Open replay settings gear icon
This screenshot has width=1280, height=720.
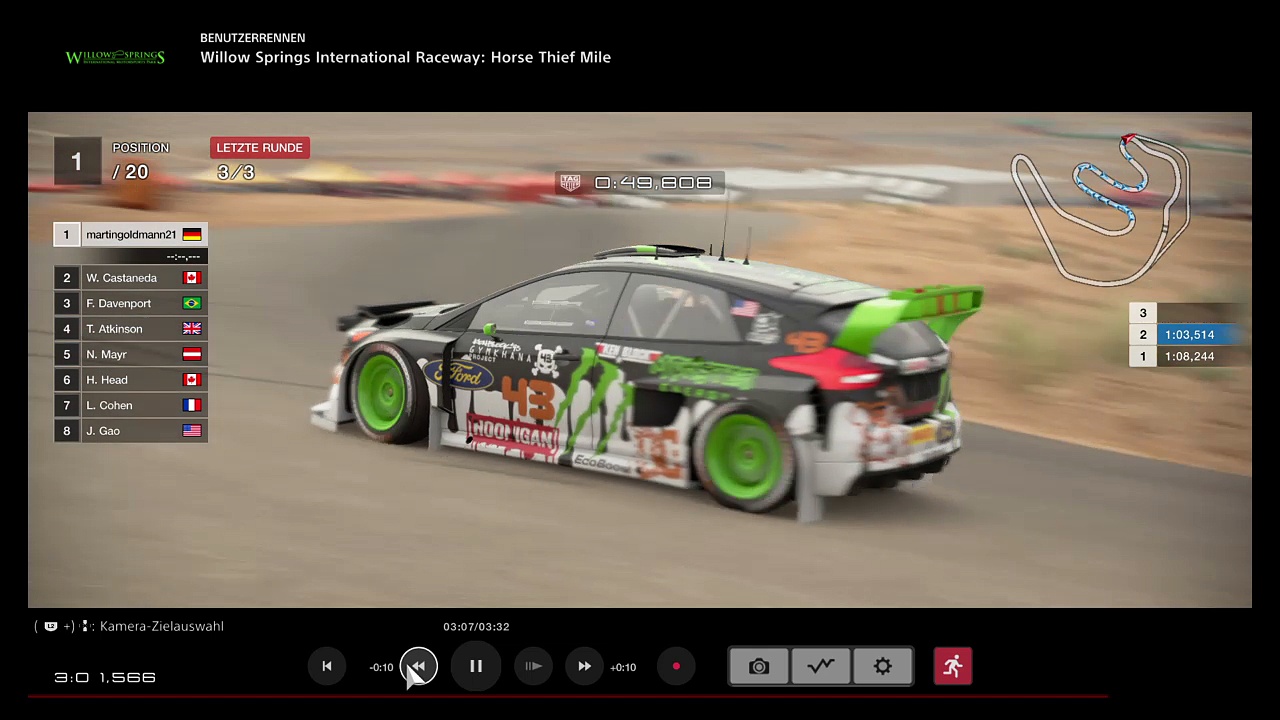(882, 667)
